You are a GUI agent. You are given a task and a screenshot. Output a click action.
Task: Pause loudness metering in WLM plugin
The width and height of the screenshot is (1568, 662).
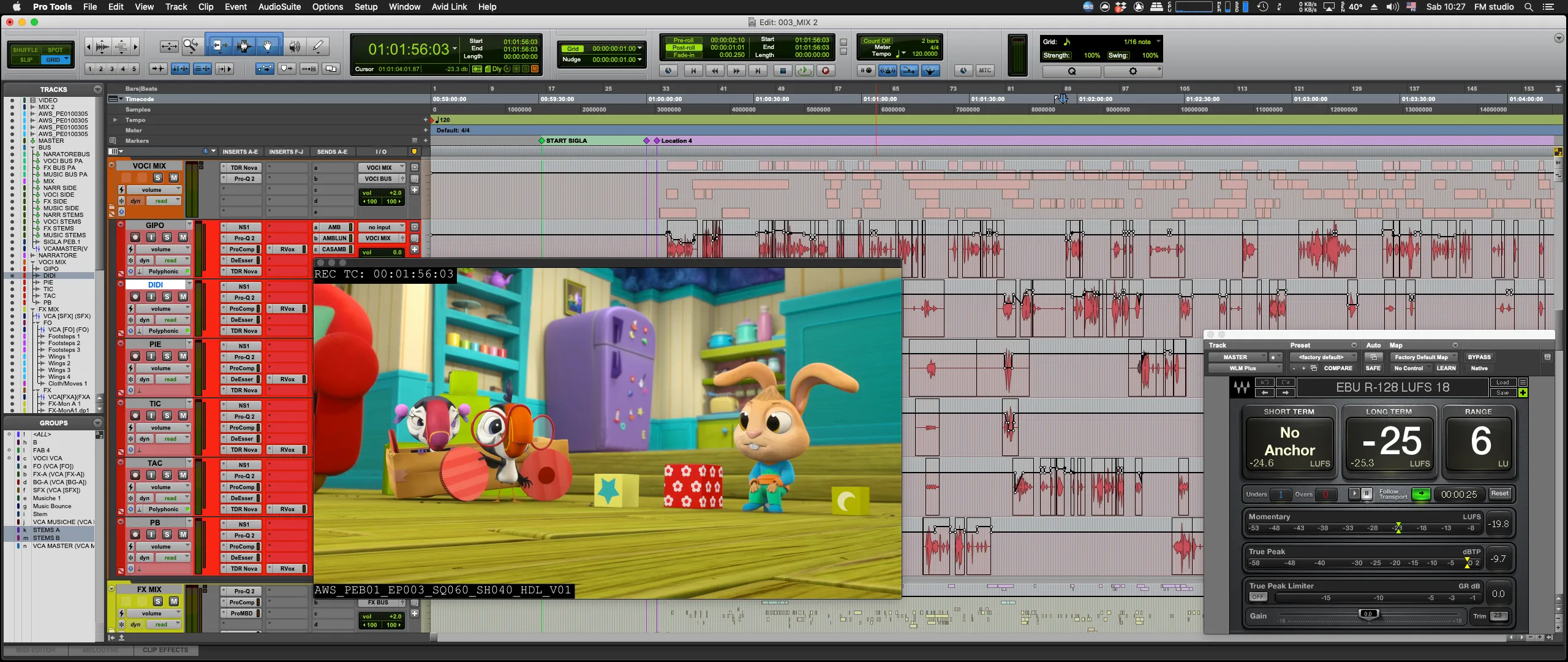point(1366,493)
